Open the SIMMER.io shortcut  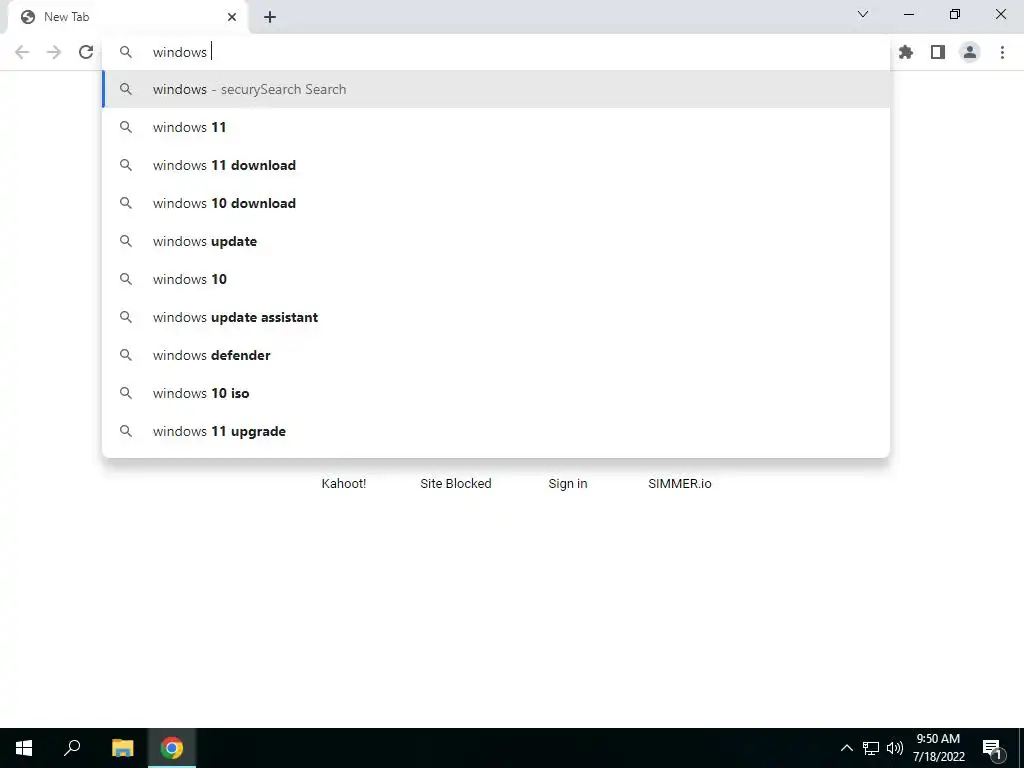(680, 484)
